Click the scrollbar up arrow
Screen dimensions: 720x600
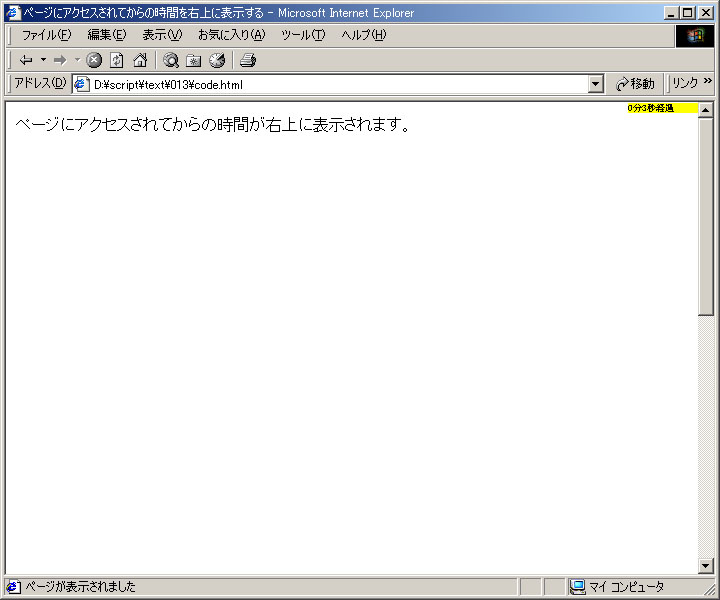(705, 110)
